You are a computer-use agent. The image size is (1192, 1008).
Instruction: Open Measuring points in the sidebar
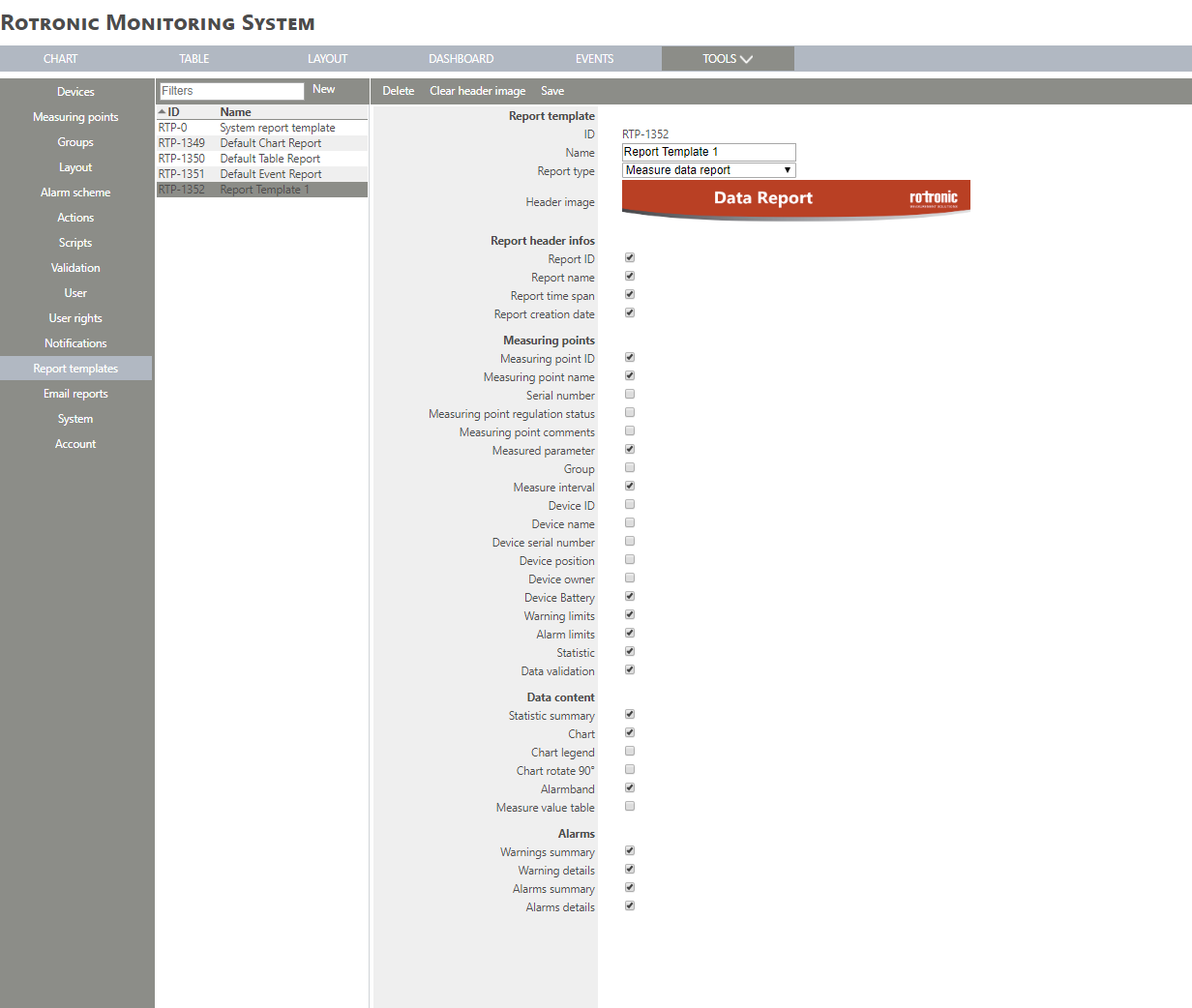pyautogui.click(x=75, y=117)
